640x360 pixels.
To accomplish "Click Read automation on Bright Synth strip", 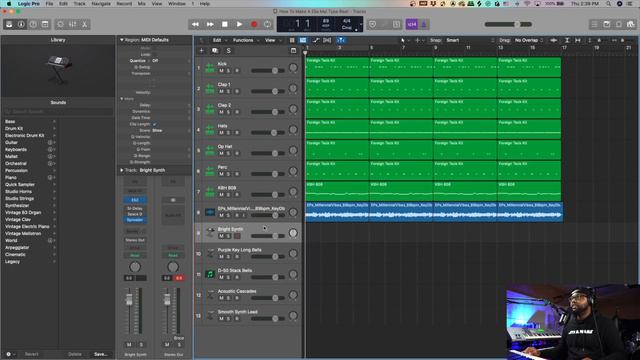I will pyautogui.click(x=135, y=256).
